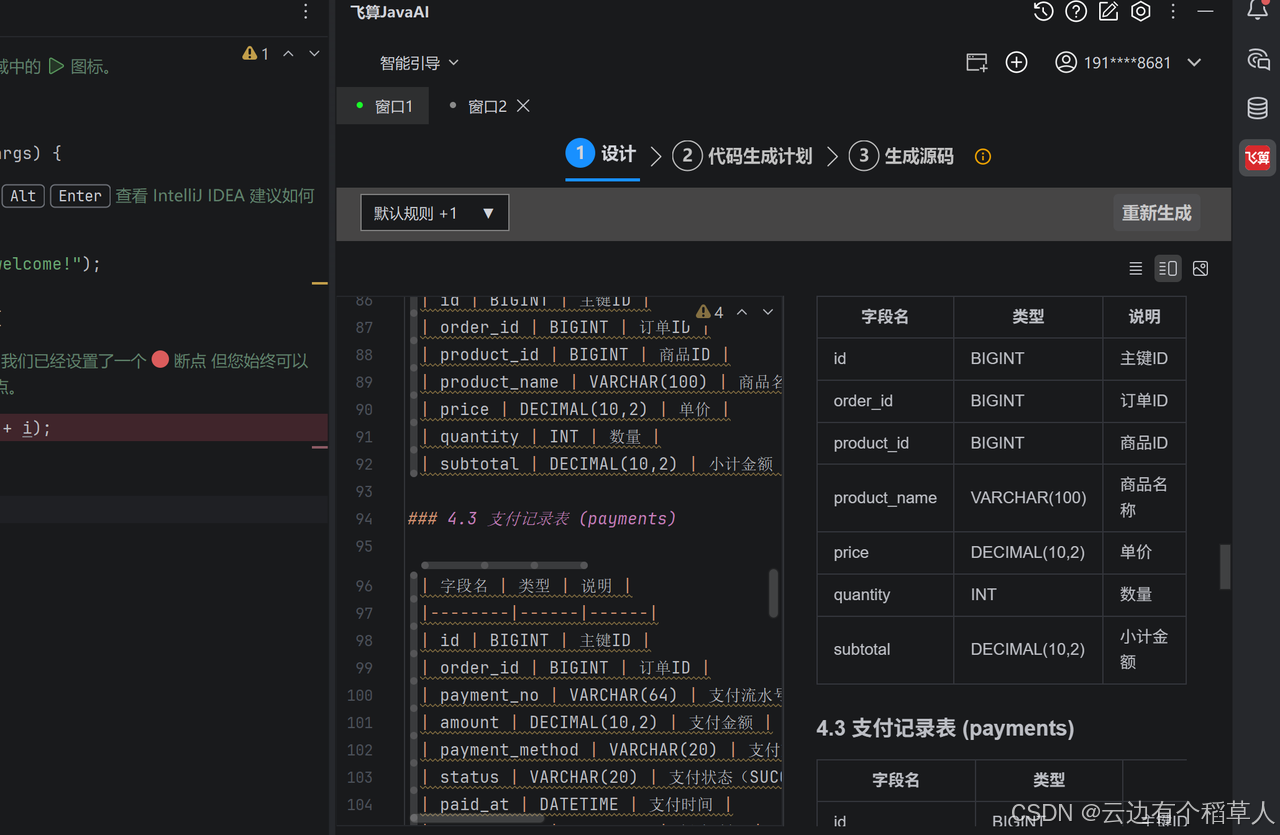Image resolution: width=1280 pixels, height=835 pixels.
Task: Select step 3 生成源码
Action: pos(902,156)
